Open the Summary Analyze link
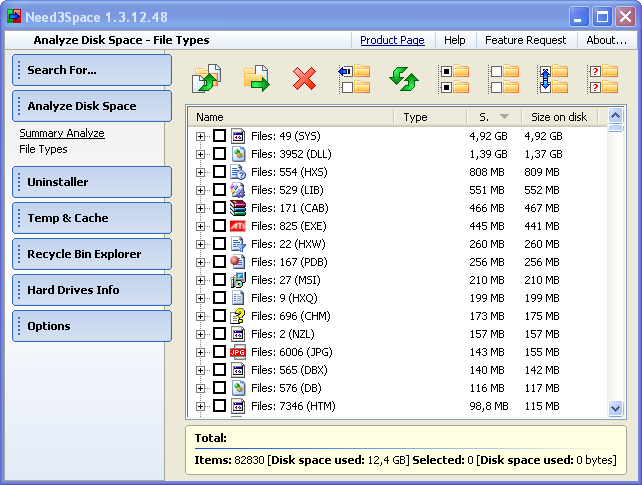This screenshot has width=642, height=485. (62, 133)
